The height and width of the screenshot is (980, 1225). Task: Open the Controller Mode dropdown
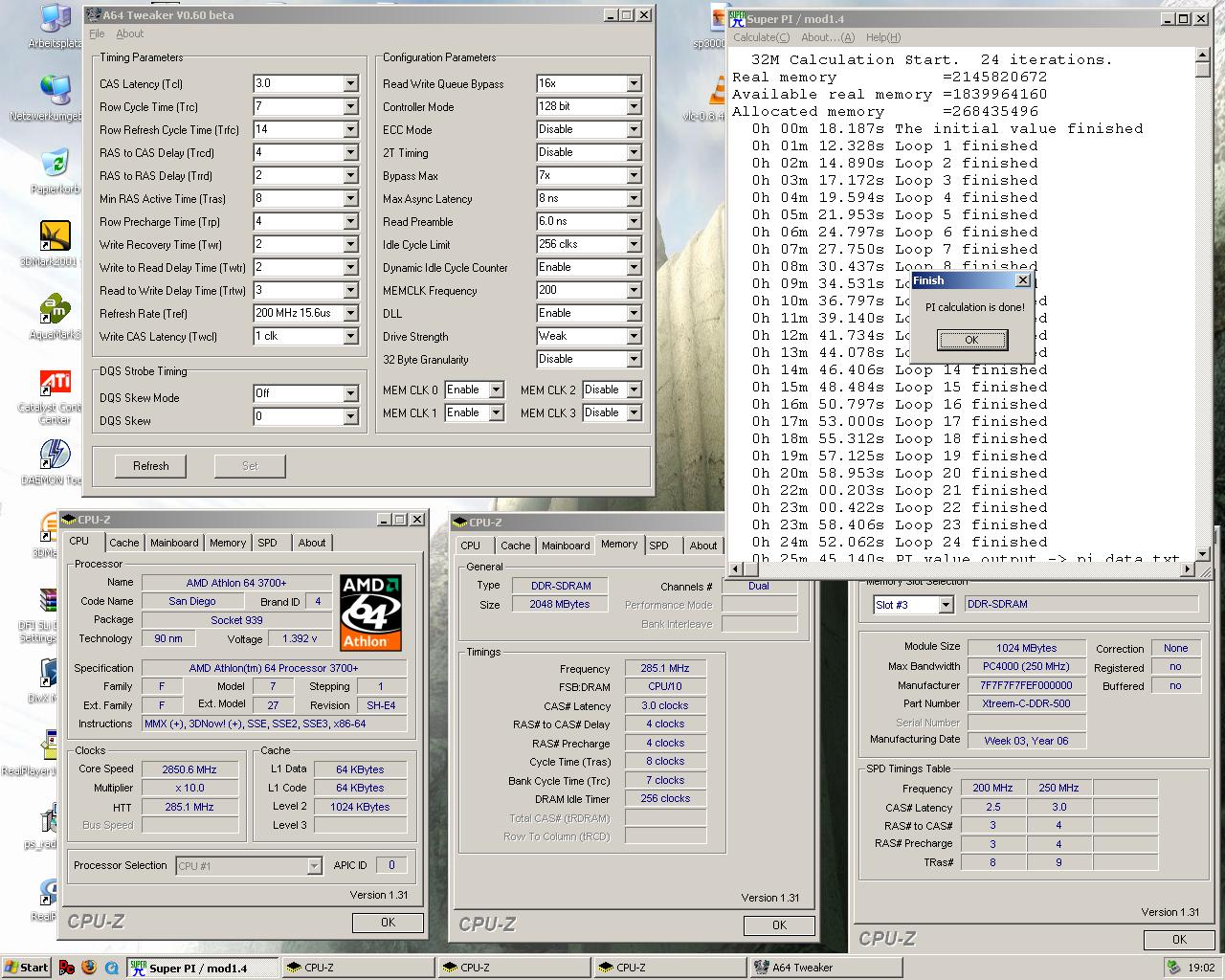point(634,106)
